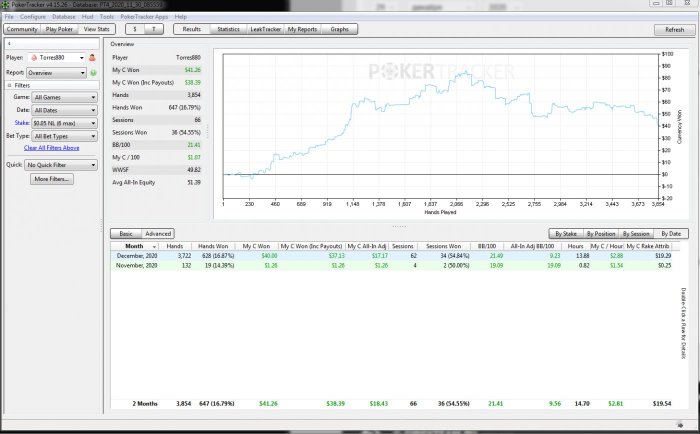Image resolution: width=700 pixels, height=434 pixels.
Task: Open the Bet Type dropdown
Action: [64, 135]
